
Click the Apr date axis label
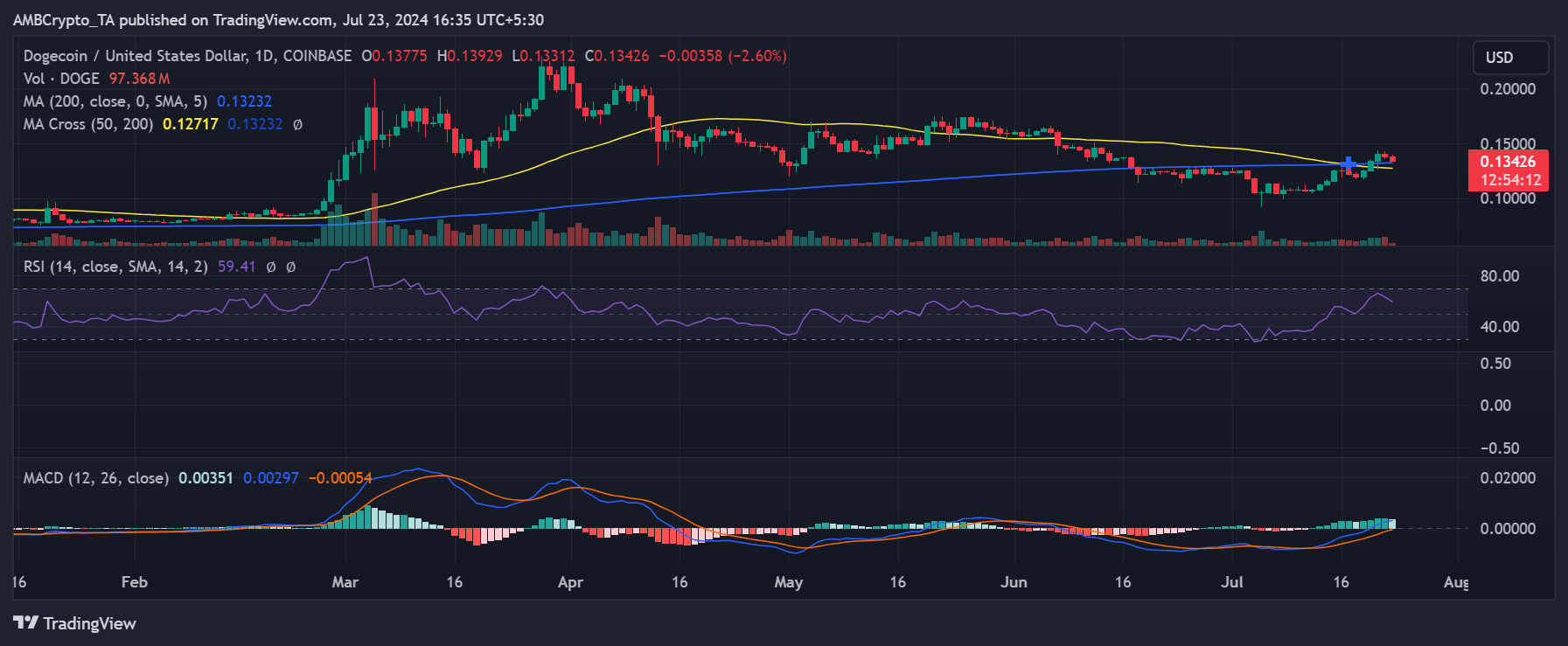point(570,582)
